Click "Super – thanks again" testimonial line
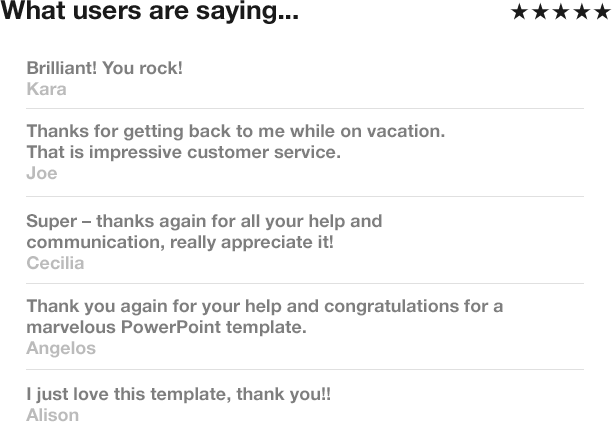Screen dimensions: 612x443 204,221
